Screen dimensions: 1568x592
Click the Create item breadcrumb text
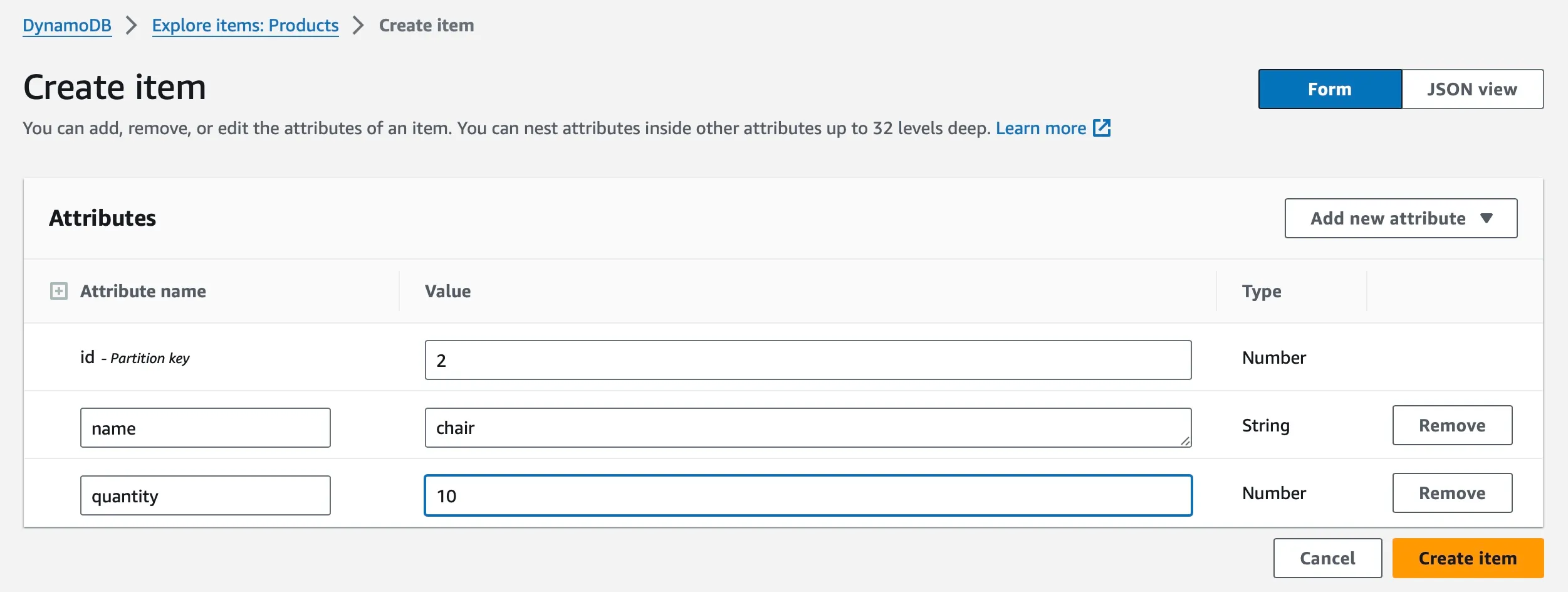tap(426, 25)
